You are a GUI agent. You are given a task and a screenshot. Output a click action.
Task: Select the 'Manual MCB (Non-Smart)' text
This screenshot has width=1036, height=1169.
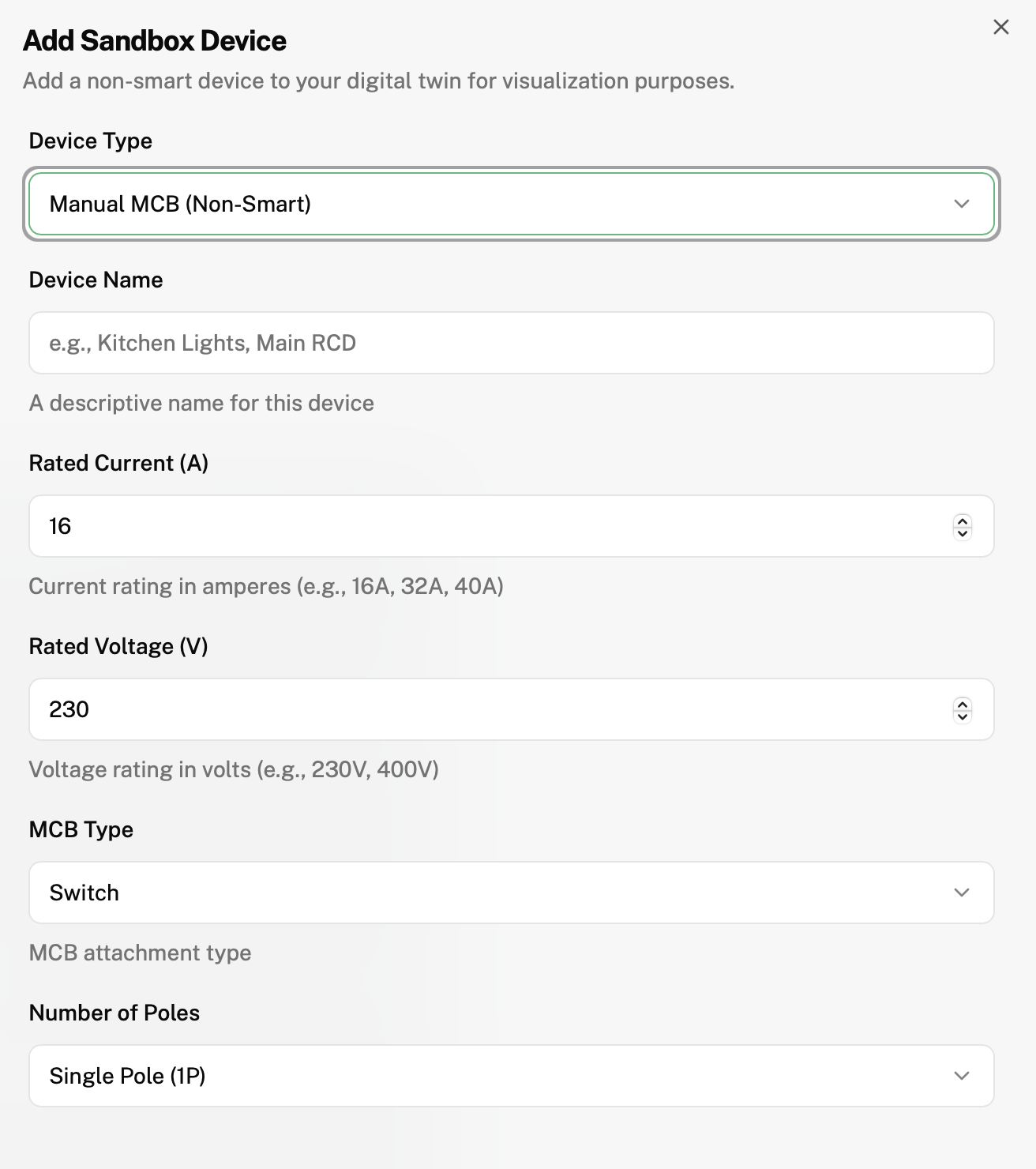pos(180,204)
